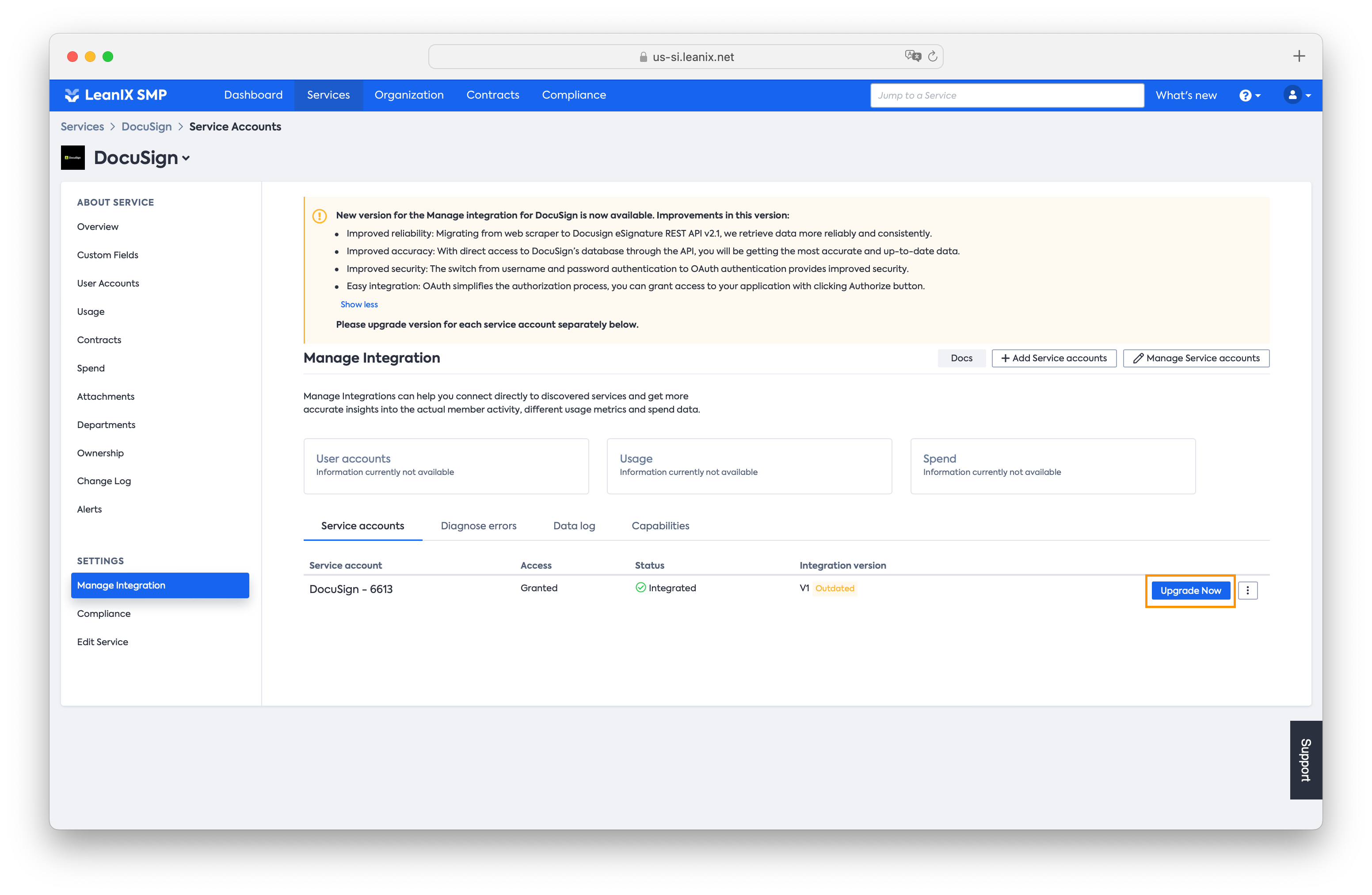Open Custom Fields in the sidebar
This screenshot has width=1372, height=895.
pyautogui.click(x=108, y=255)
